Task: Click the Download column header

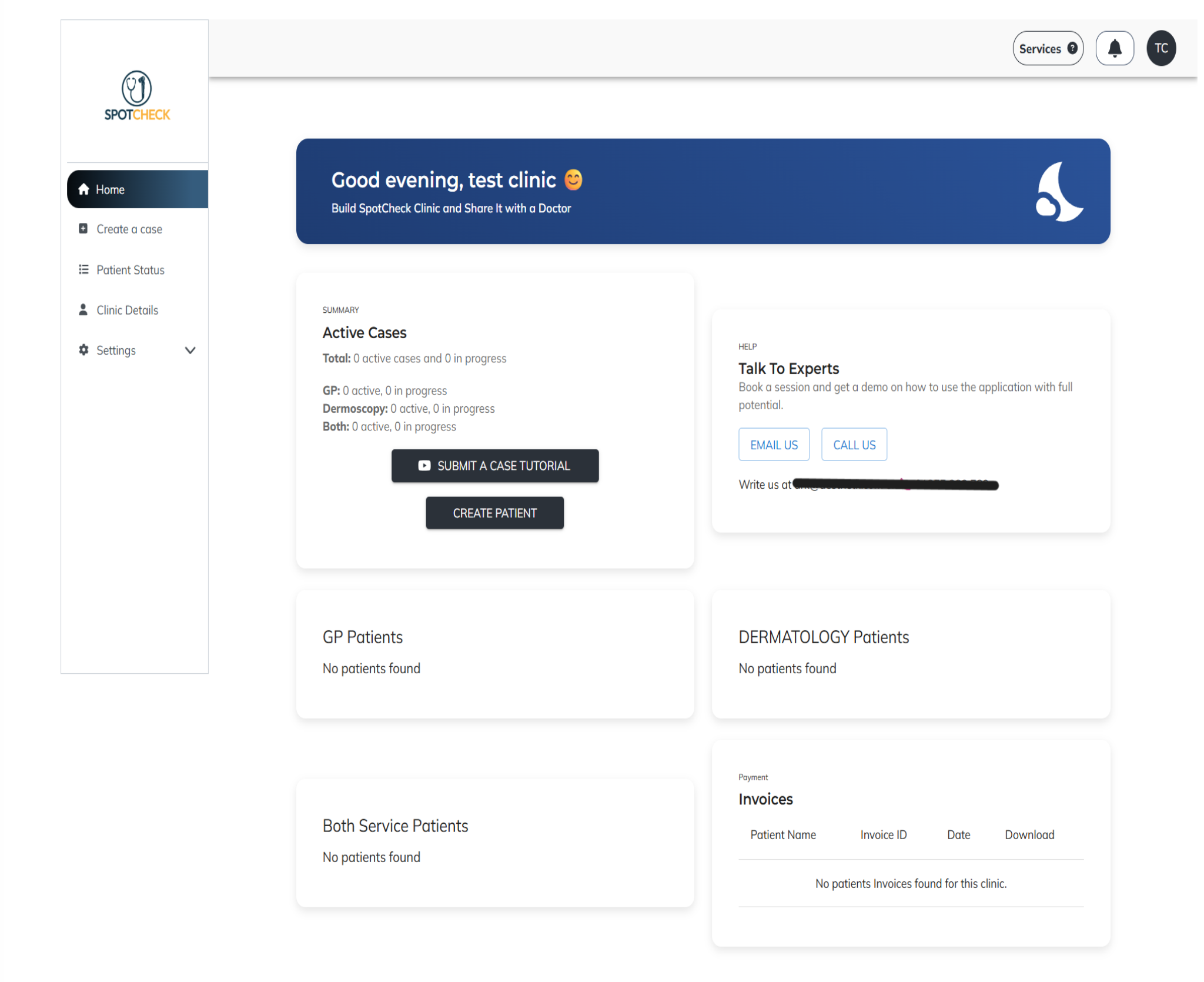Action: [1029, 834]
